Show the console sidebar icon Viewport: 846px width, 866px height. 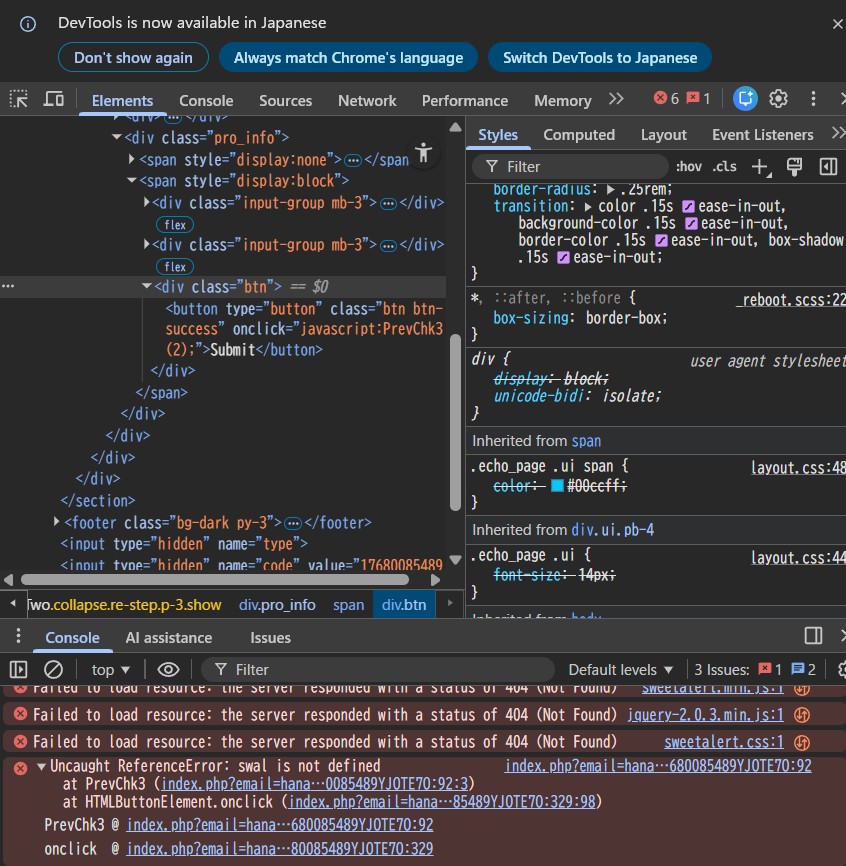(19, 669)
